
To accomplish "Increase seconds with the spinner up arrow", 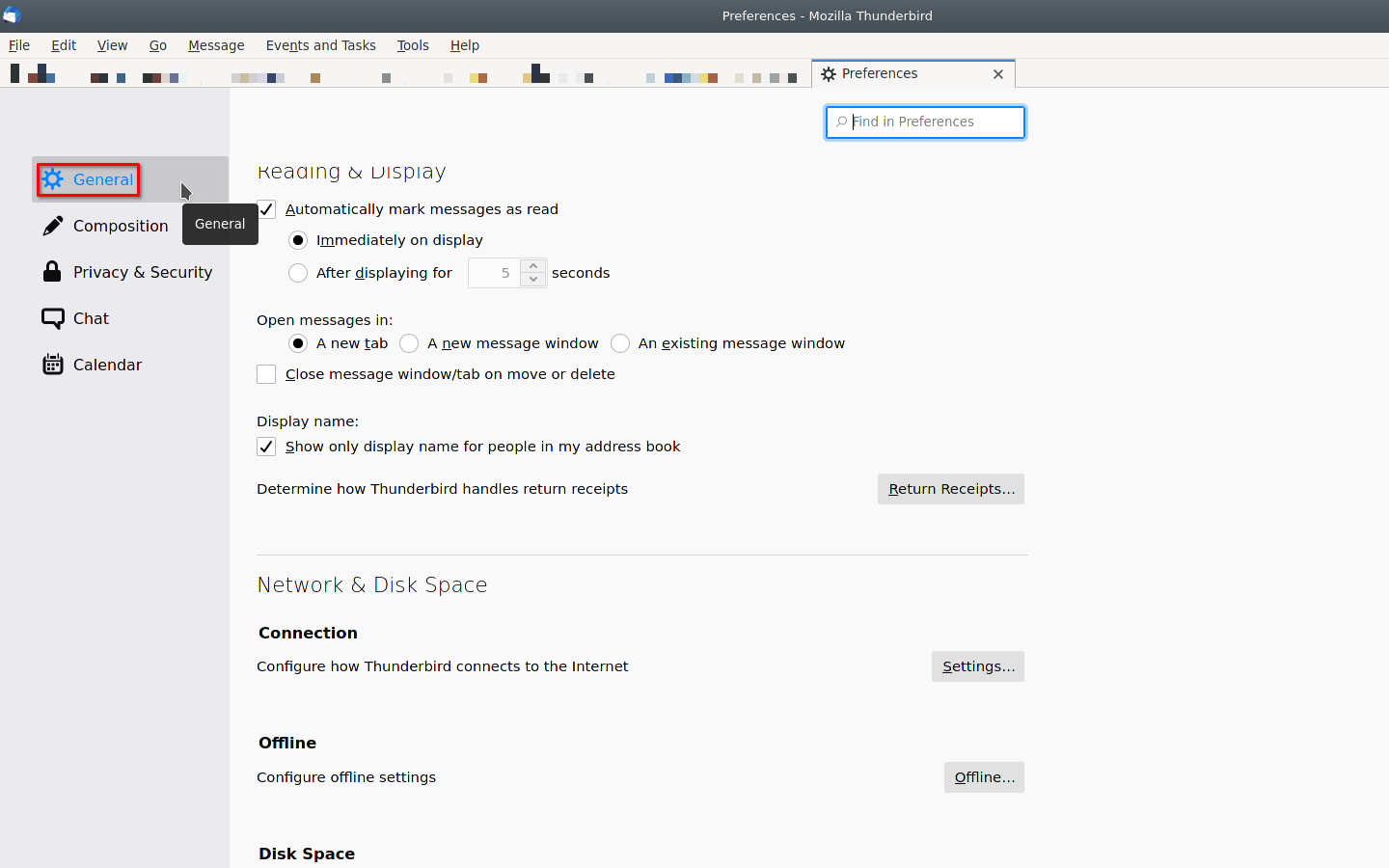I will pyautogui.click(x=533, y=266).
